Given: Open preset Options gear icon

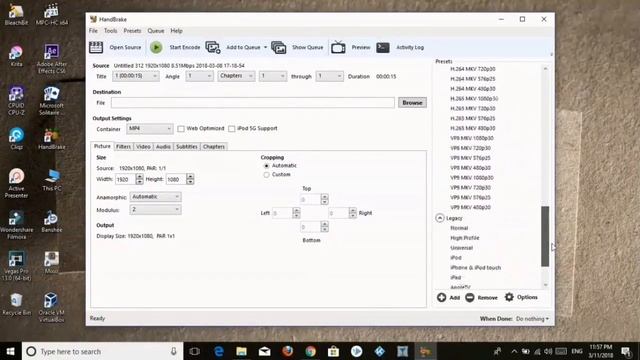Looking at the screenshot, I should [509, 297].
